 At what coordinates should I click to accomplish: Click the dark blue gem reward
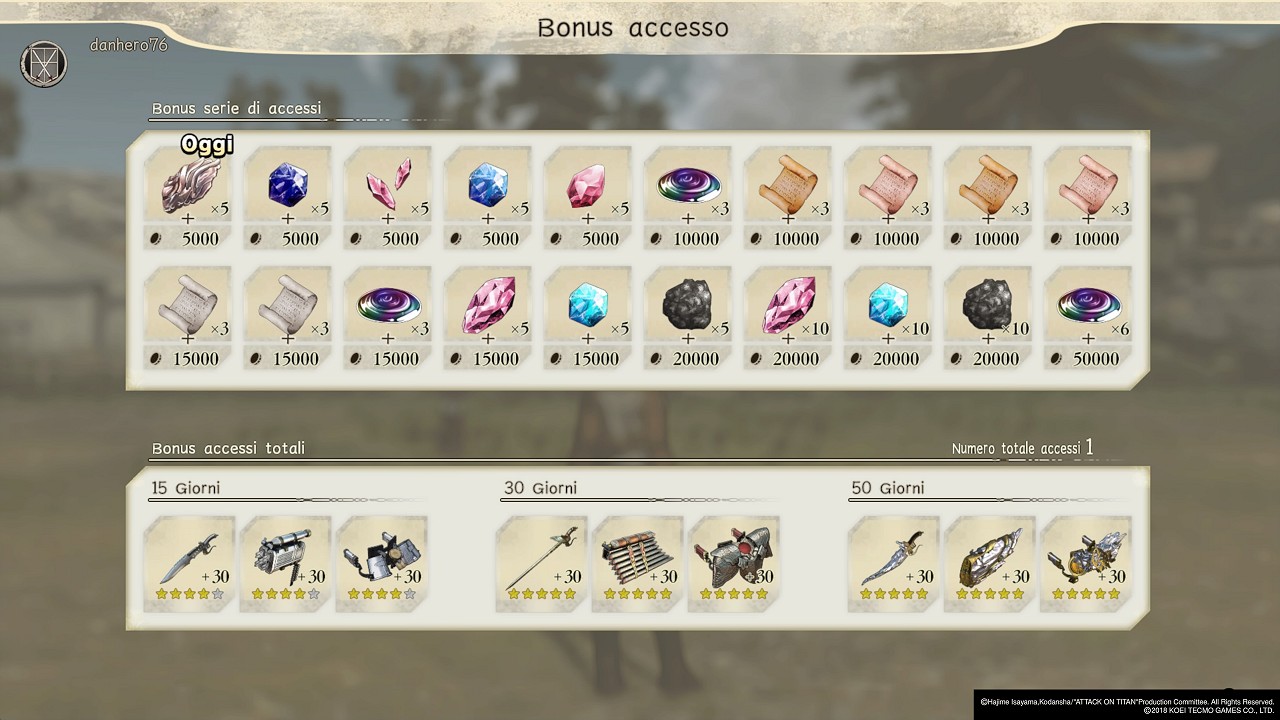288,198
